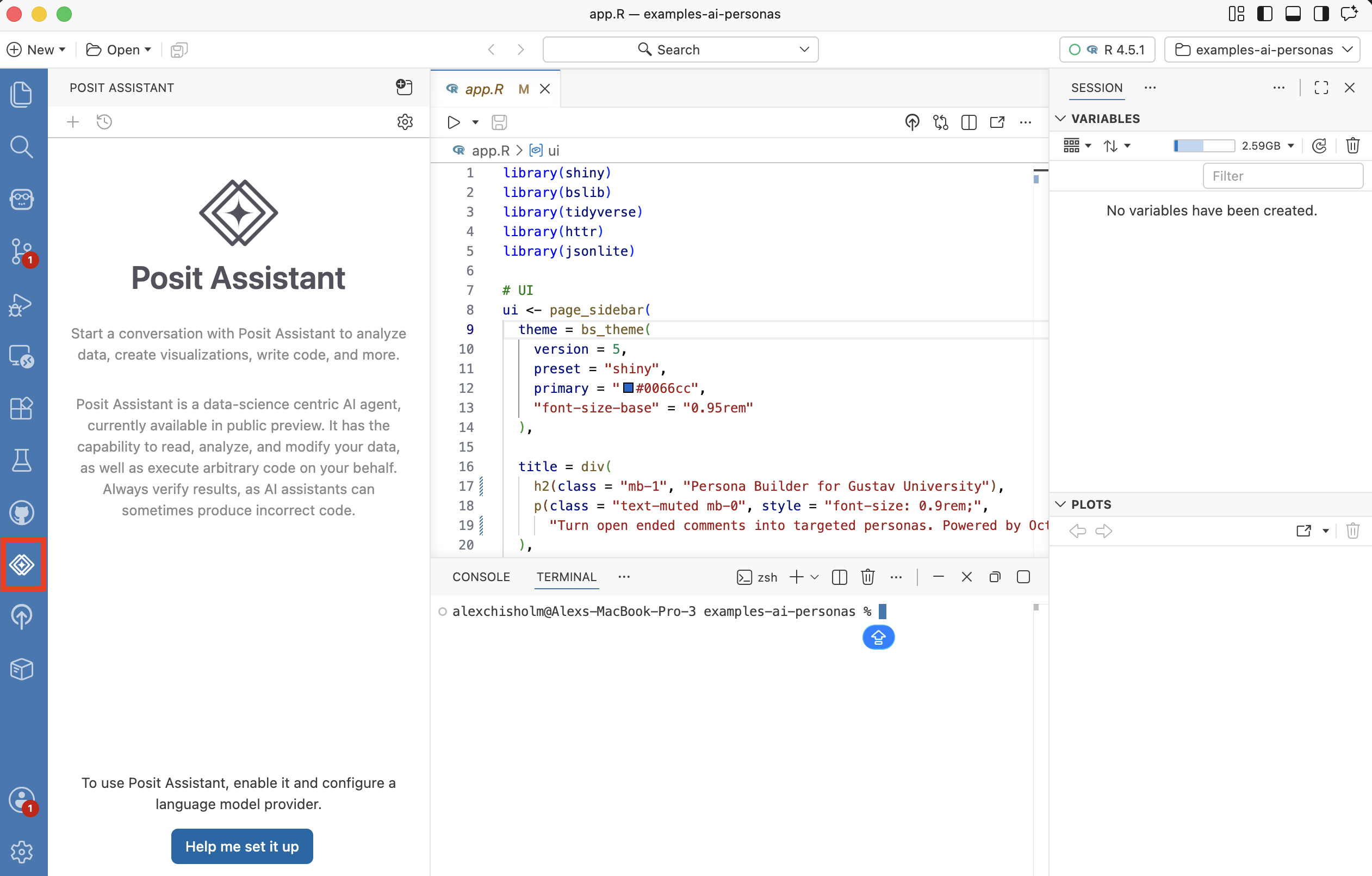
Task: Open Posit Assistant settings gear
Action: click(x=405, y=122)
